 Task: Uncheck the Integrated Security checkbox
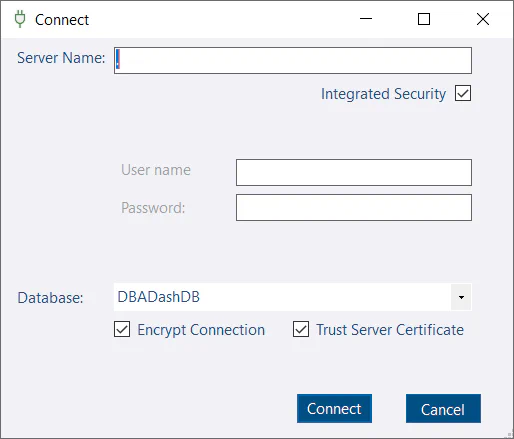click(x=463, y=93)
